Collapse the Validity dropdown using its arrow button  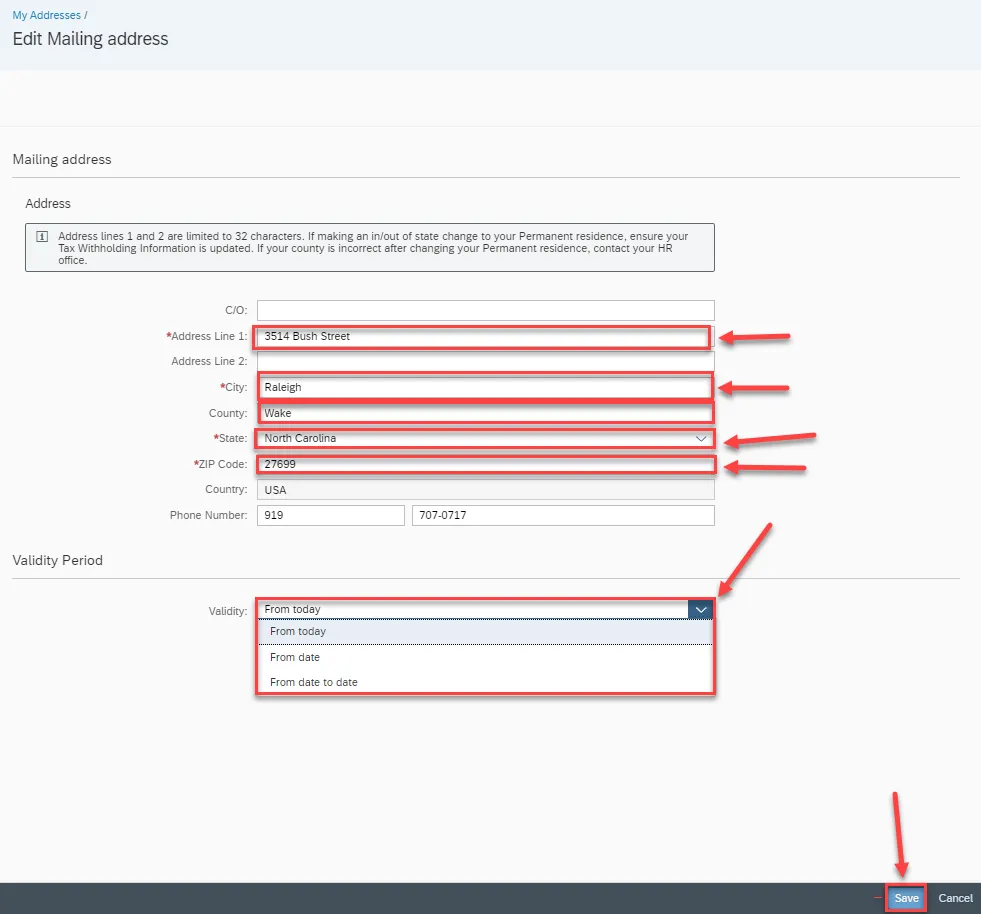(701, 609)
